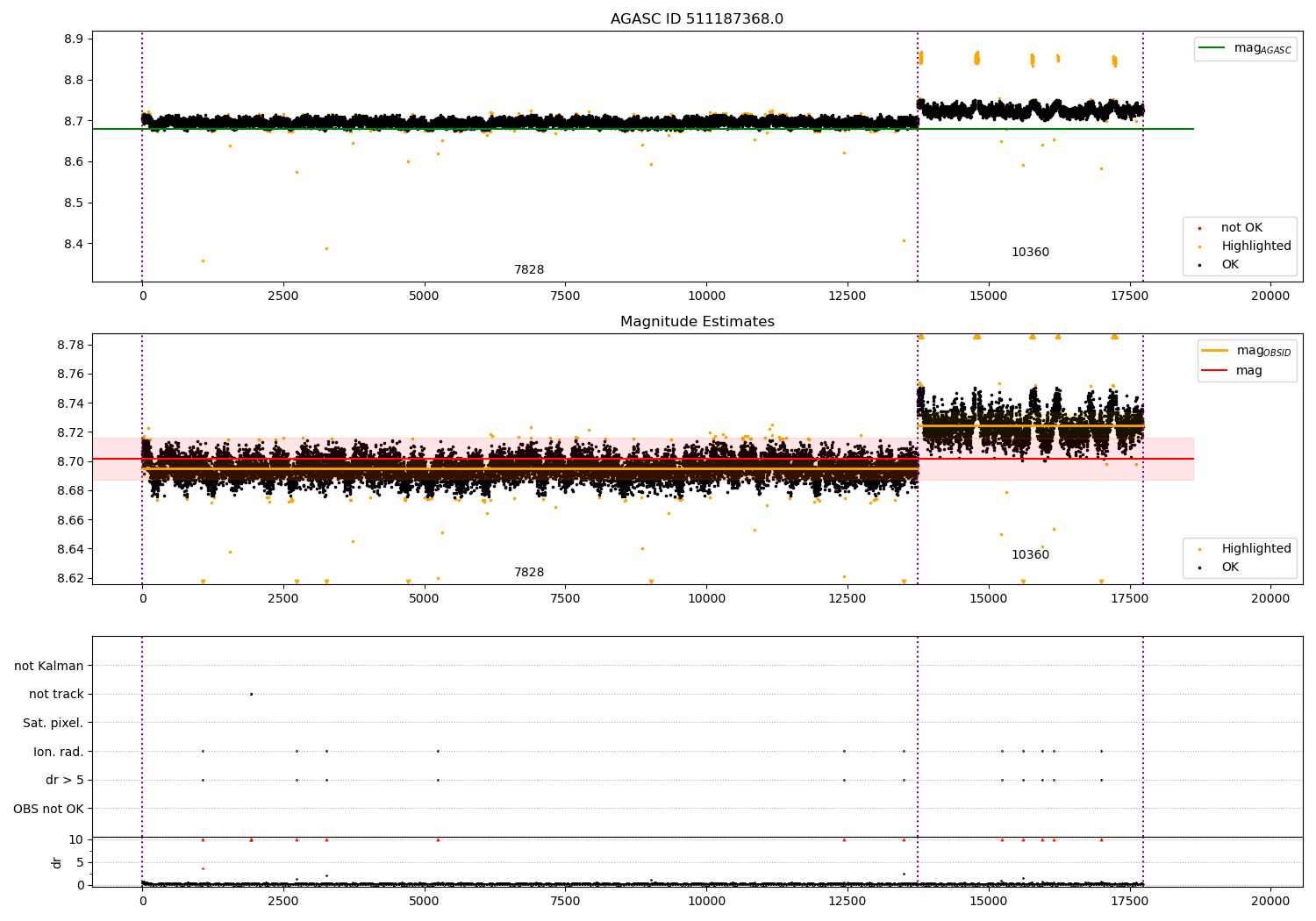Click the lowest orange outlier near 8.36 in top plot
Screen dimensions: 1316x921
[x=203, y=261]
